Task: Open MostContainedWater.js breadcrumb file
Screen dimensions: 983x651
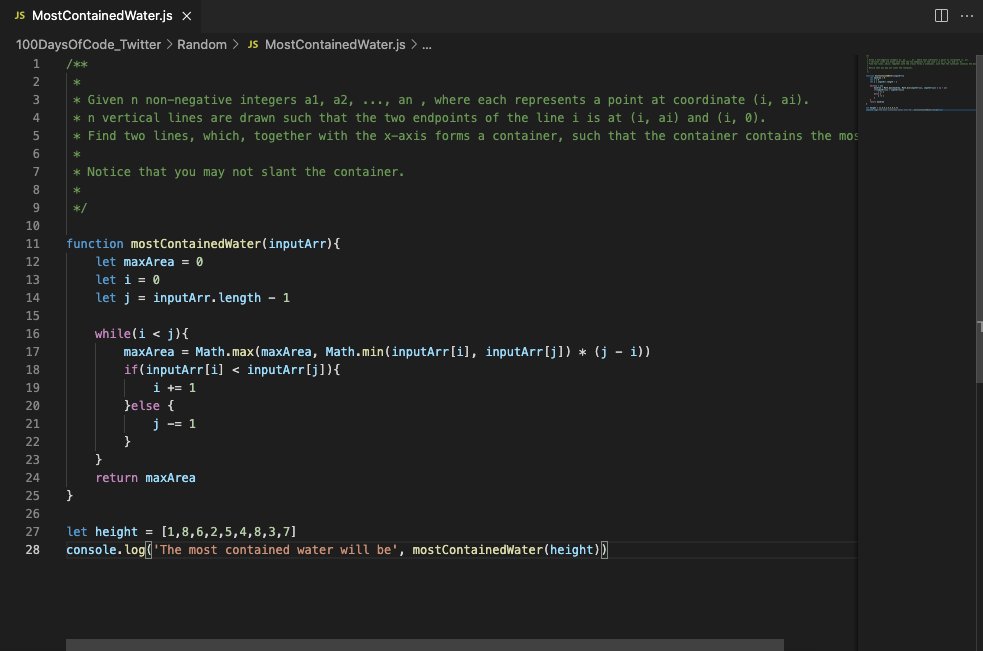Action: (335, 45)
